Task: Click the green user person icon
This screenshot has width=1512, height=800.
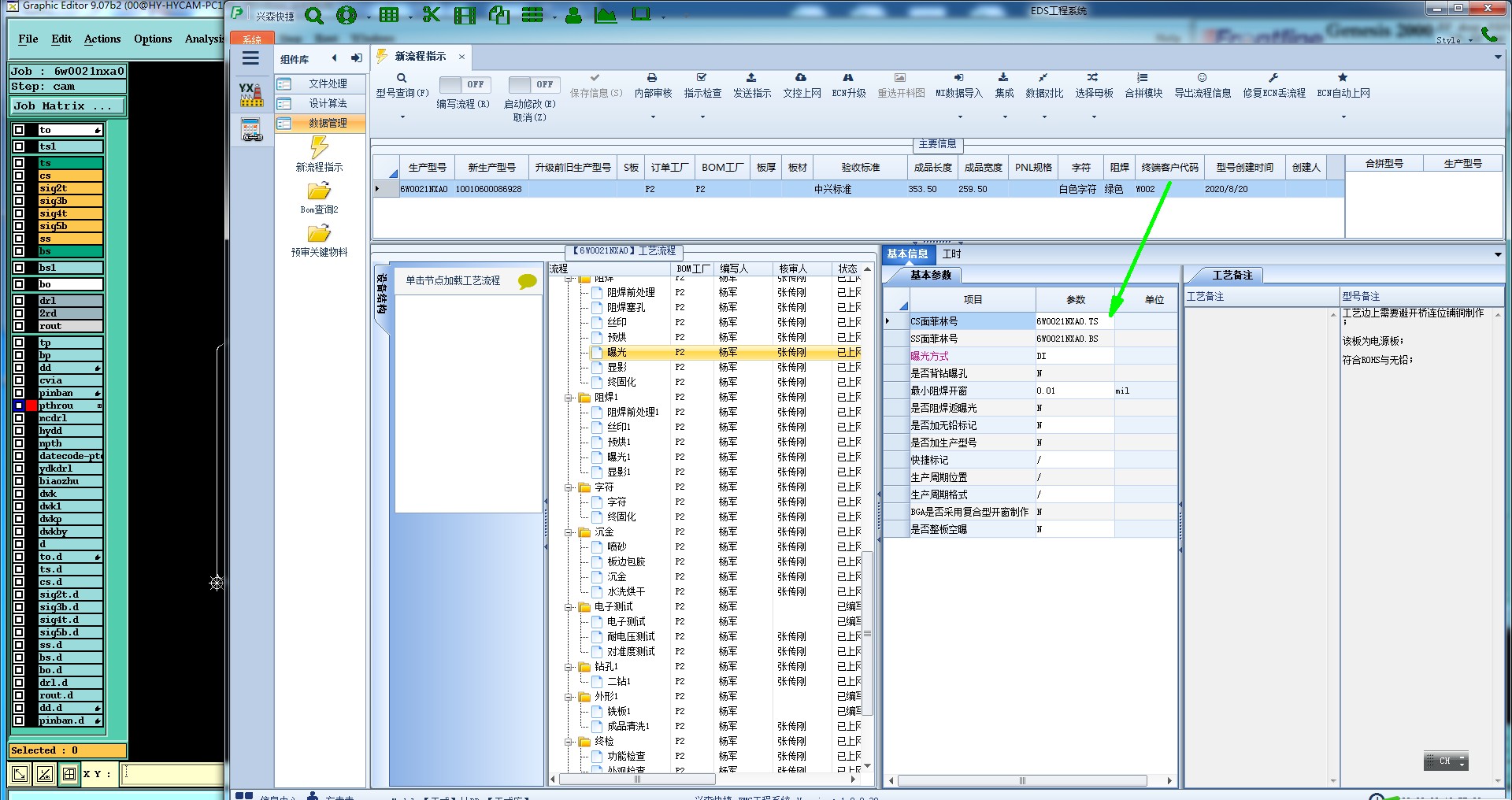Action: 573,15
